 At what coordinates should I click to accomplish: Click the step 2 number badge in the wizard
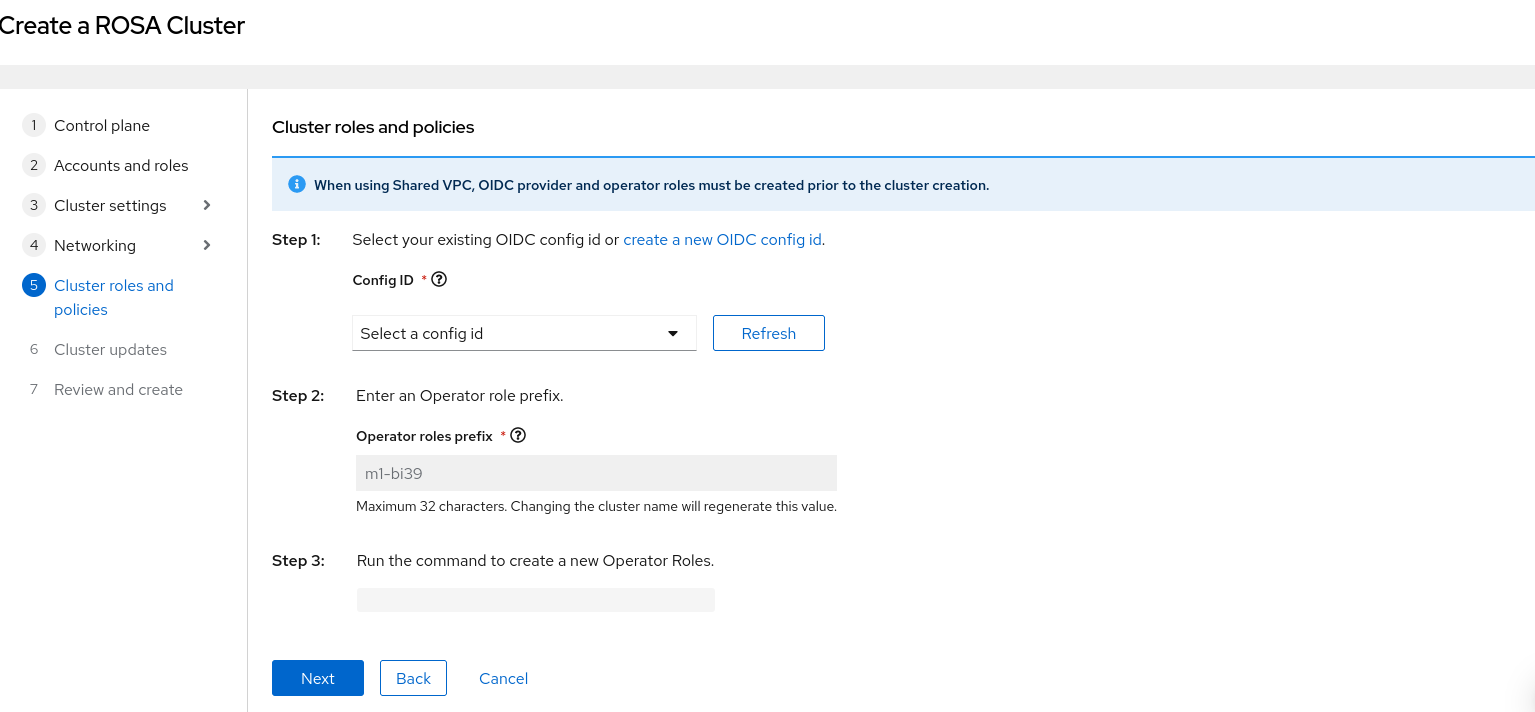33,166
